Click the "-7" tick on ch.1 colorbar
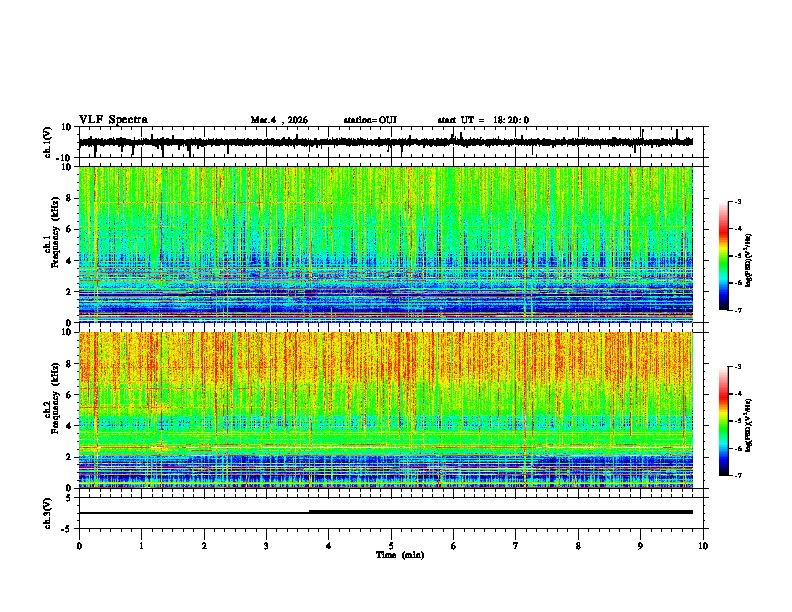Viewport: 792px width, 612px height. coord(738,310)
